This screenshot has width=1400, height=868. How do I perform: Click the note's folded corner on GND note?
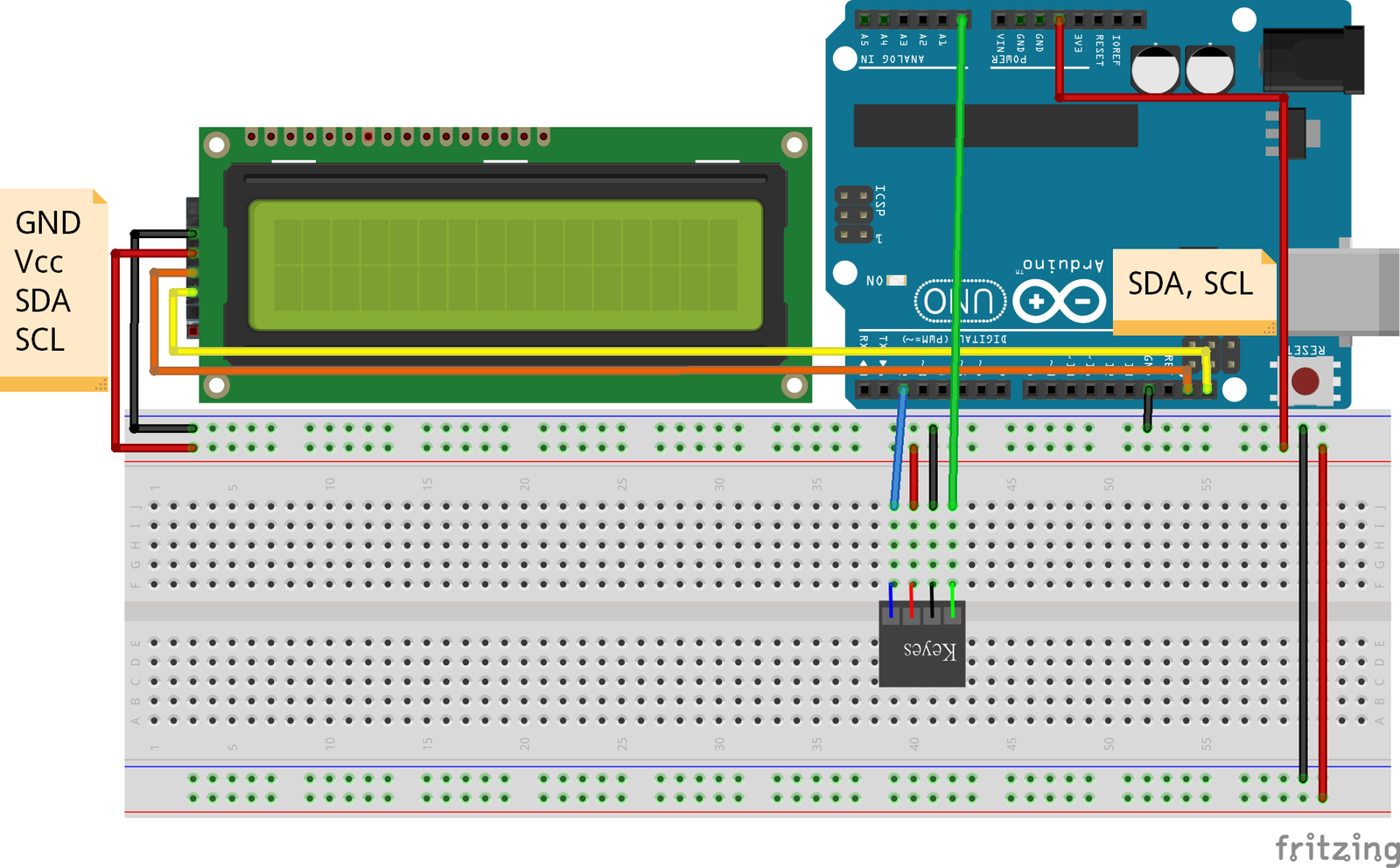(x=100, y=196)
